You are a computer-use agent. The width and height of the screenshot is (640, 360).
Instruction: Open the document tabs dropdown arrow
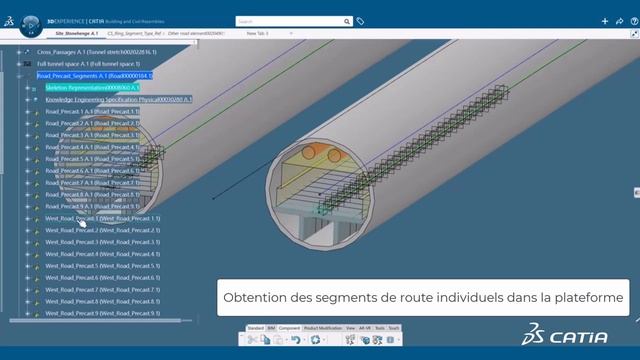[291, 33]
